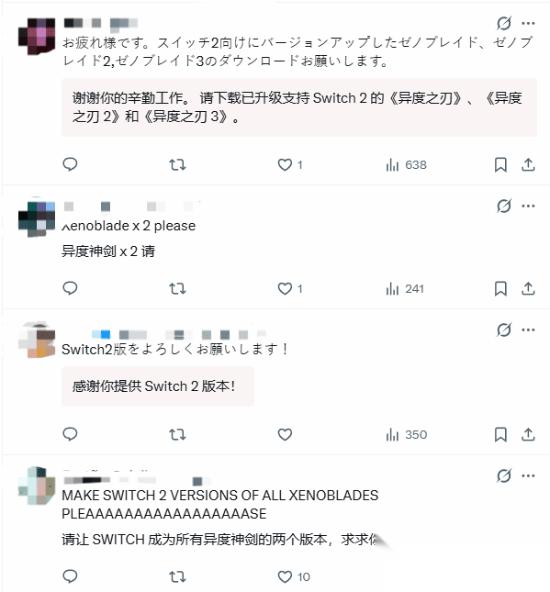Expand more options on 'Xenoblade x 2 please' tweet
This screenshot has width=550, height=592.
coord(528,206)
